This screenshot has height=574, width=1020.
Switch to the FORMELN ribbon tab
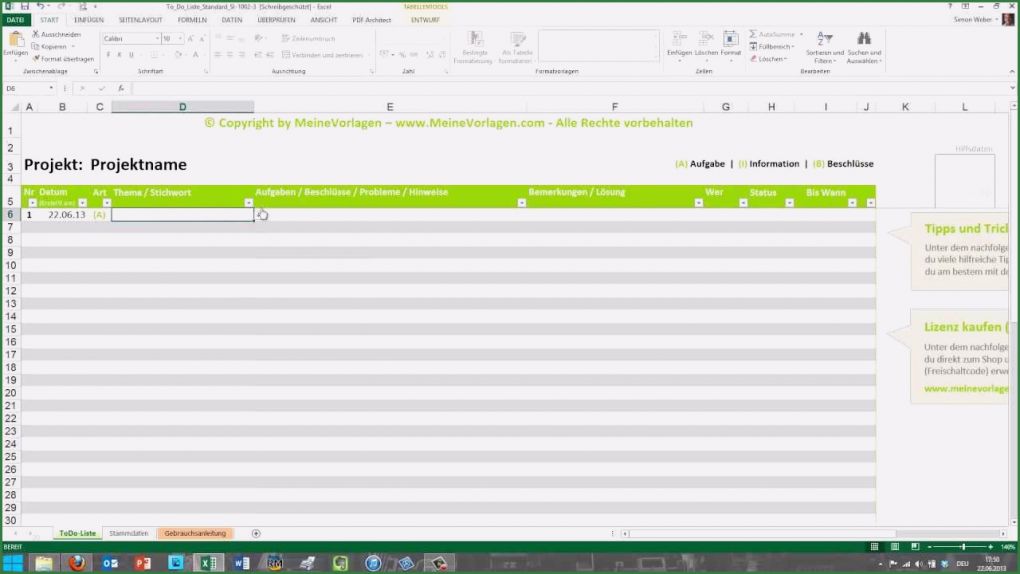[x=192, y=20]
